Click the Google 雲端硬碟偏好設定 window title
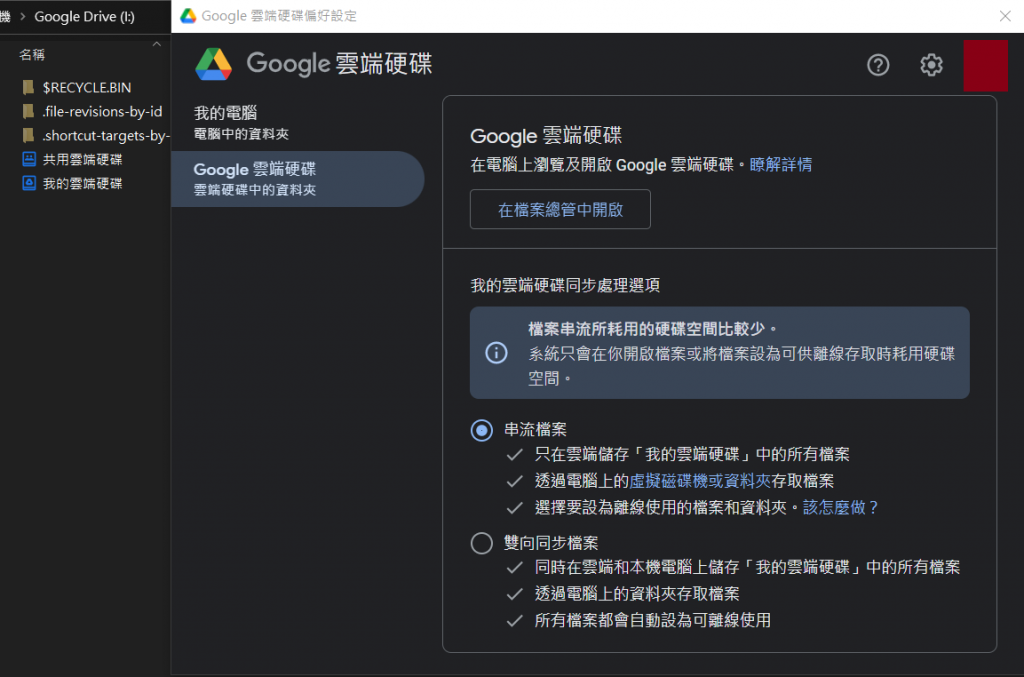 click(279, 16)
